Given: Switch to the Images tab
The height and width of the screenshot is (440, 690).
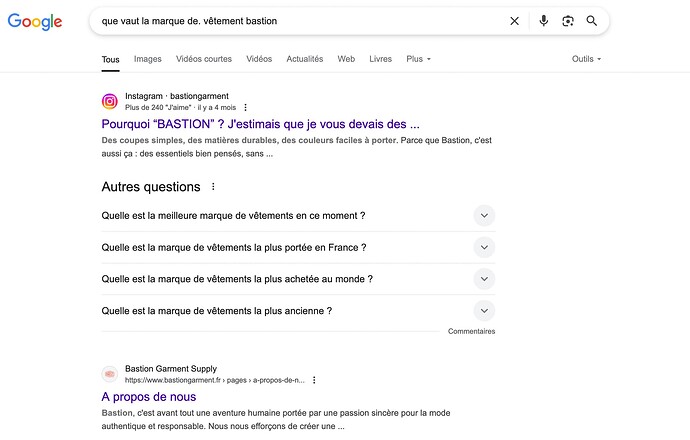Looking at the screenshot, I should pyautogui.click(x=147, y=59).
